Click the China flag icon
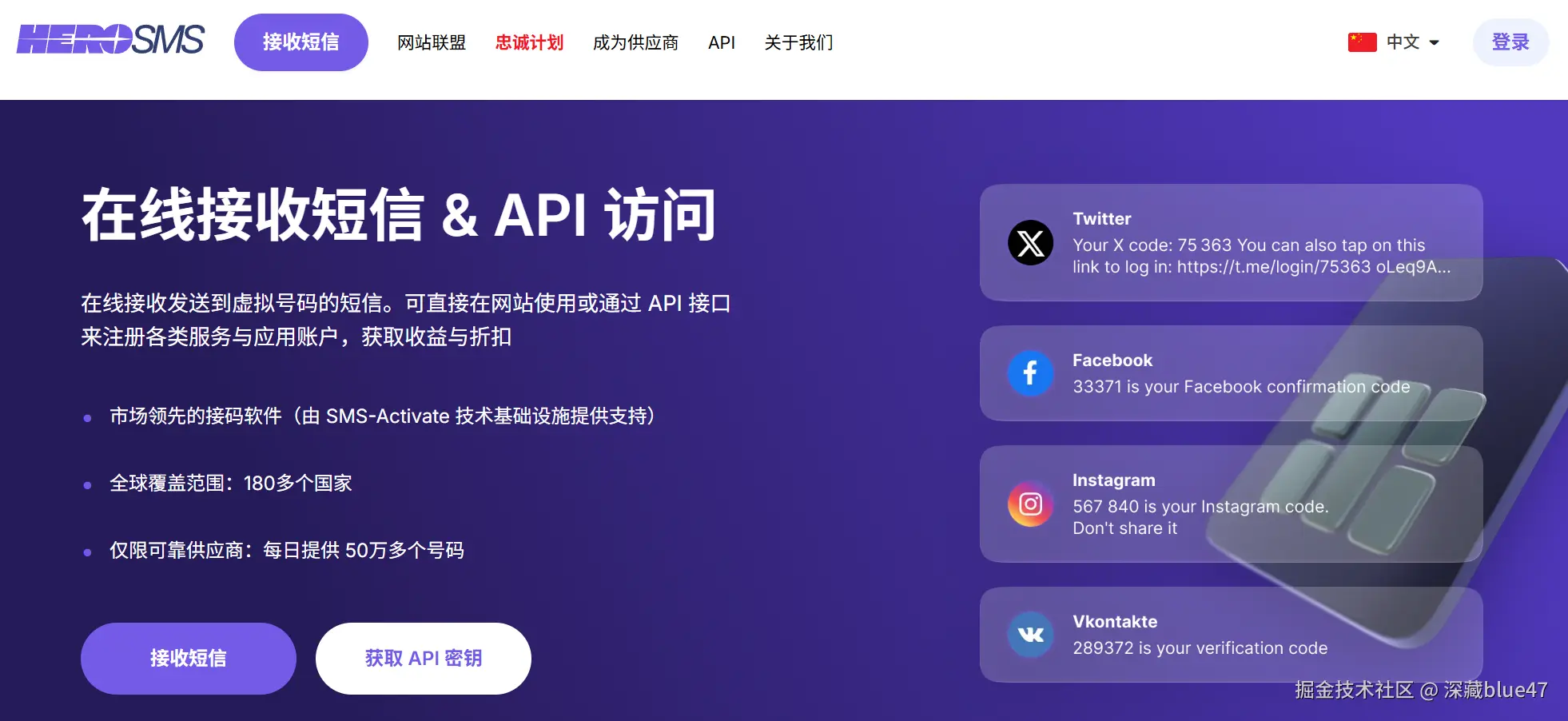The height and width of the screenshot is (721, 1568). (x=1362, y=42)
